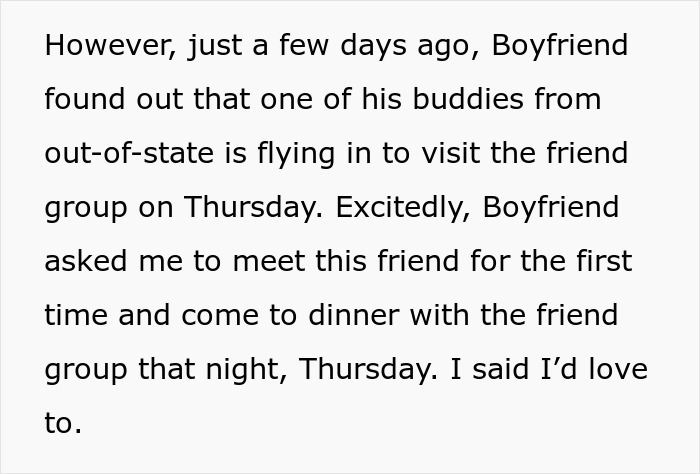Click the word "come" in sixth line
This screenshot has height=474, width=700.
point(220,316)
